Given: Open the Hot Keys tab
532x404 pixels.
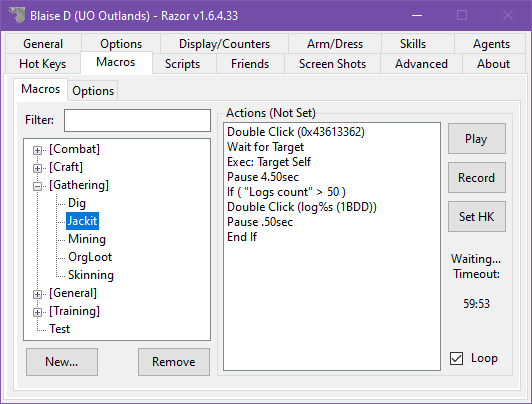Looking at the screenshot, I should click(43, 64).
